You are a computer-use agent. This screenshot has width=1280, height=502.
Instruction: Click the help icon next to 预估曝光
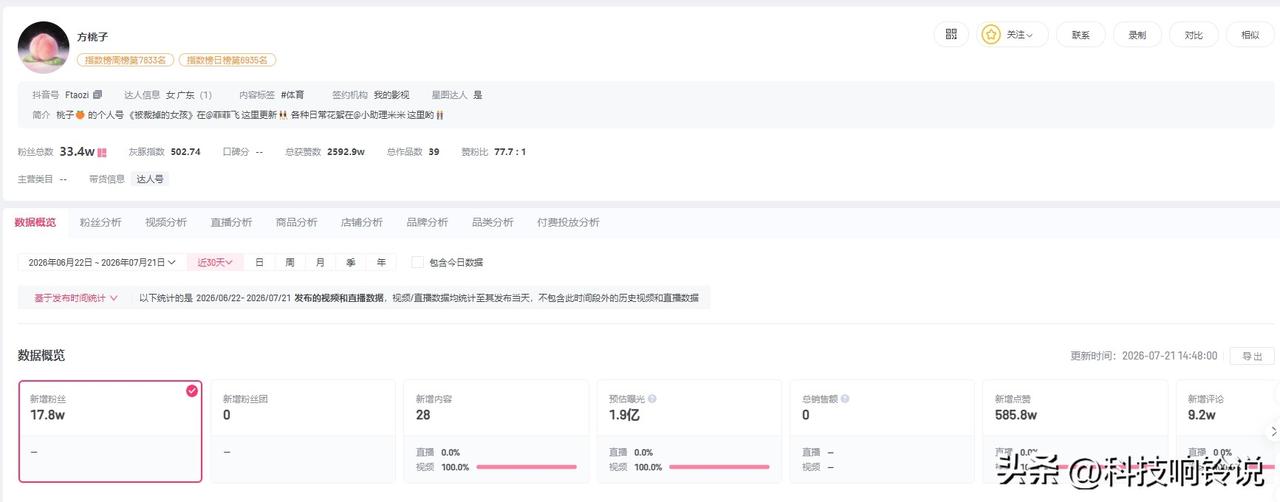point(651,398)
